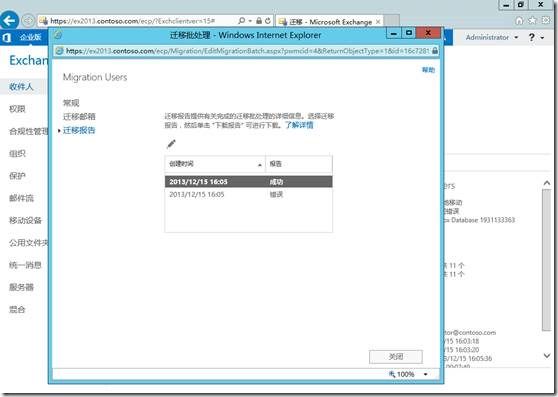The image size is (558, 397).
Task: Open the Administrator account dropdown
Action: [492, 37]
